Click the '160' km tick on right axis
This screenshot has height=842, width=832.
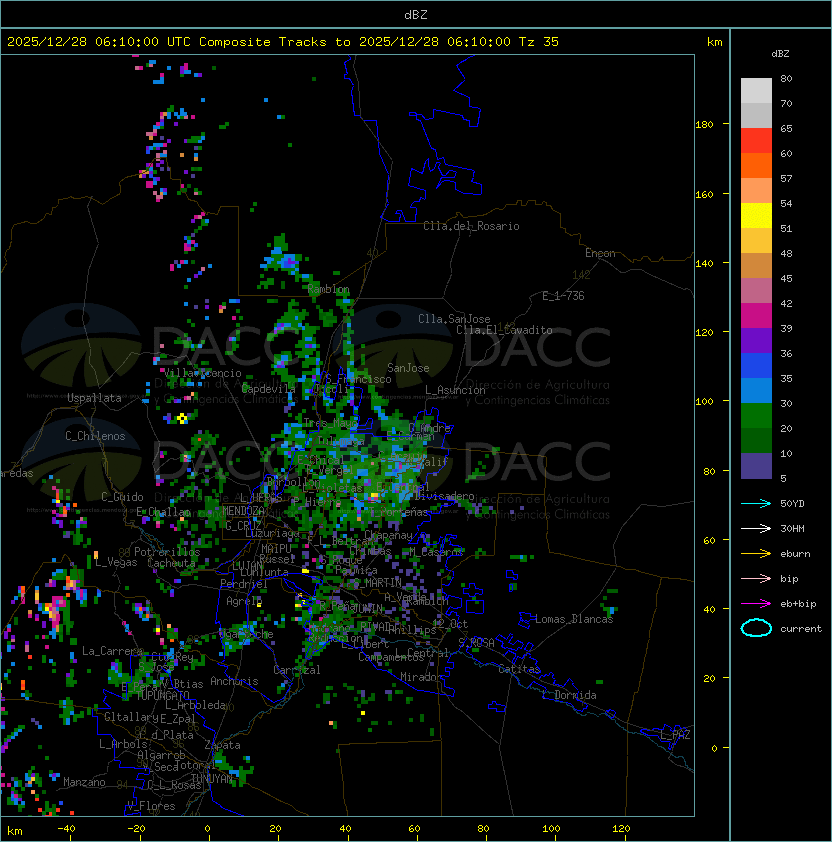click(704, 194)
